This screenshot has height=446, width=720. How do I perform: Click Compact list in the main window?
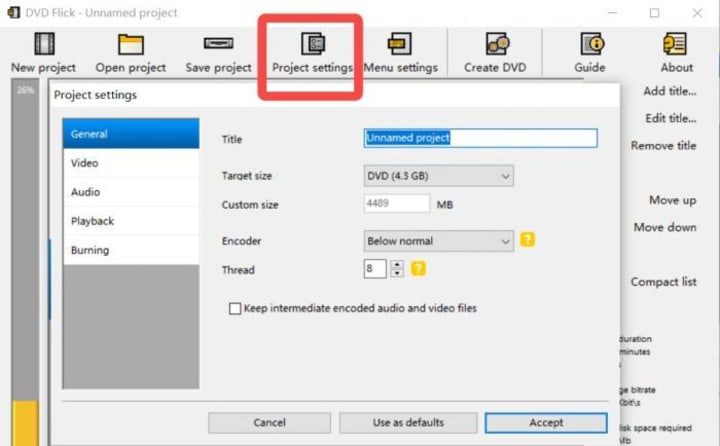point(663,282)
